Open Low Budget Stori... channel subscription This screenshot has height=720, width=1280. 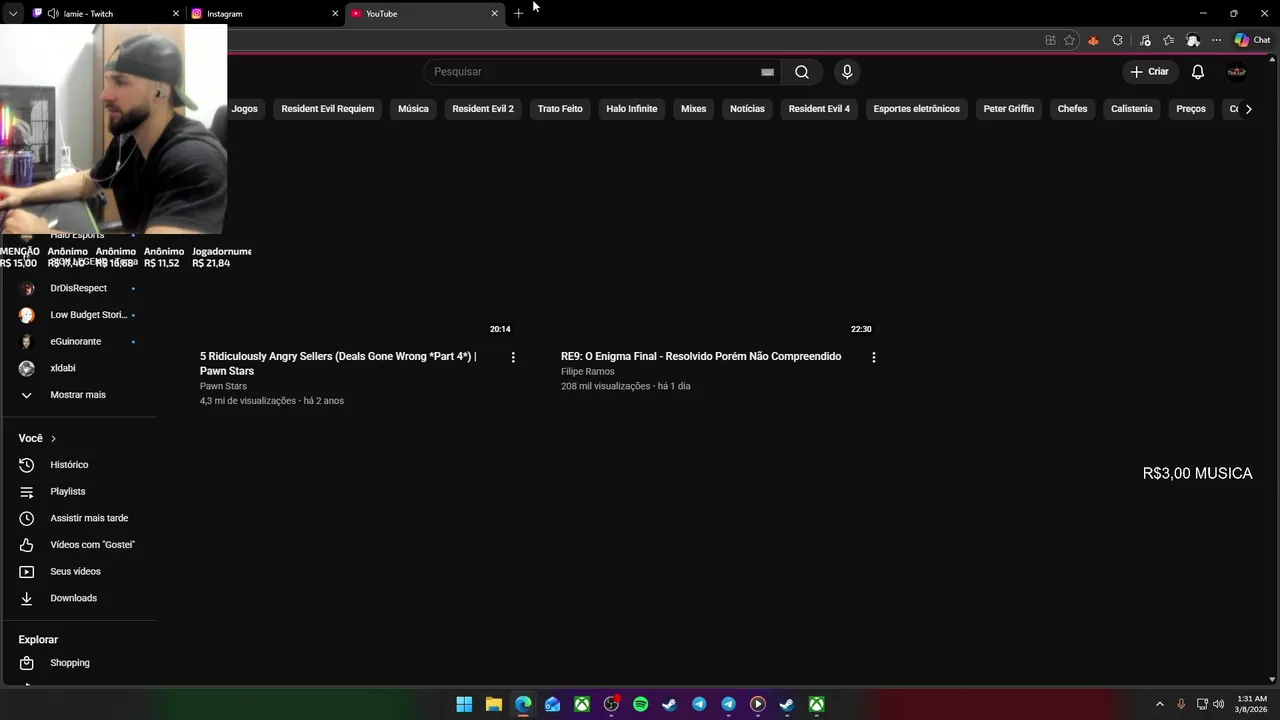coord(79,315)
